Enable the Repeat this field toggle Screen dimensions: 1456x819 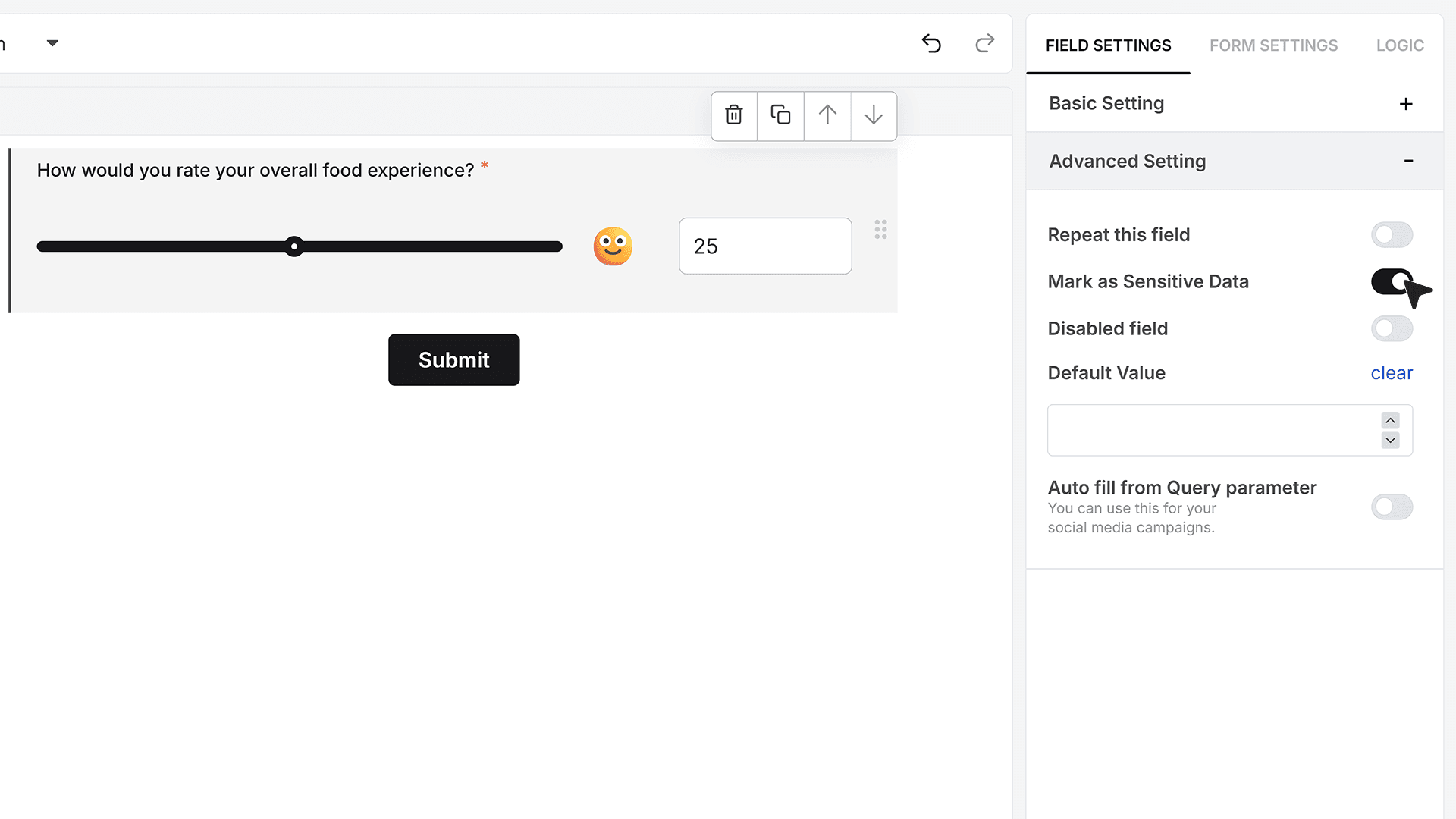[1392, 235]
